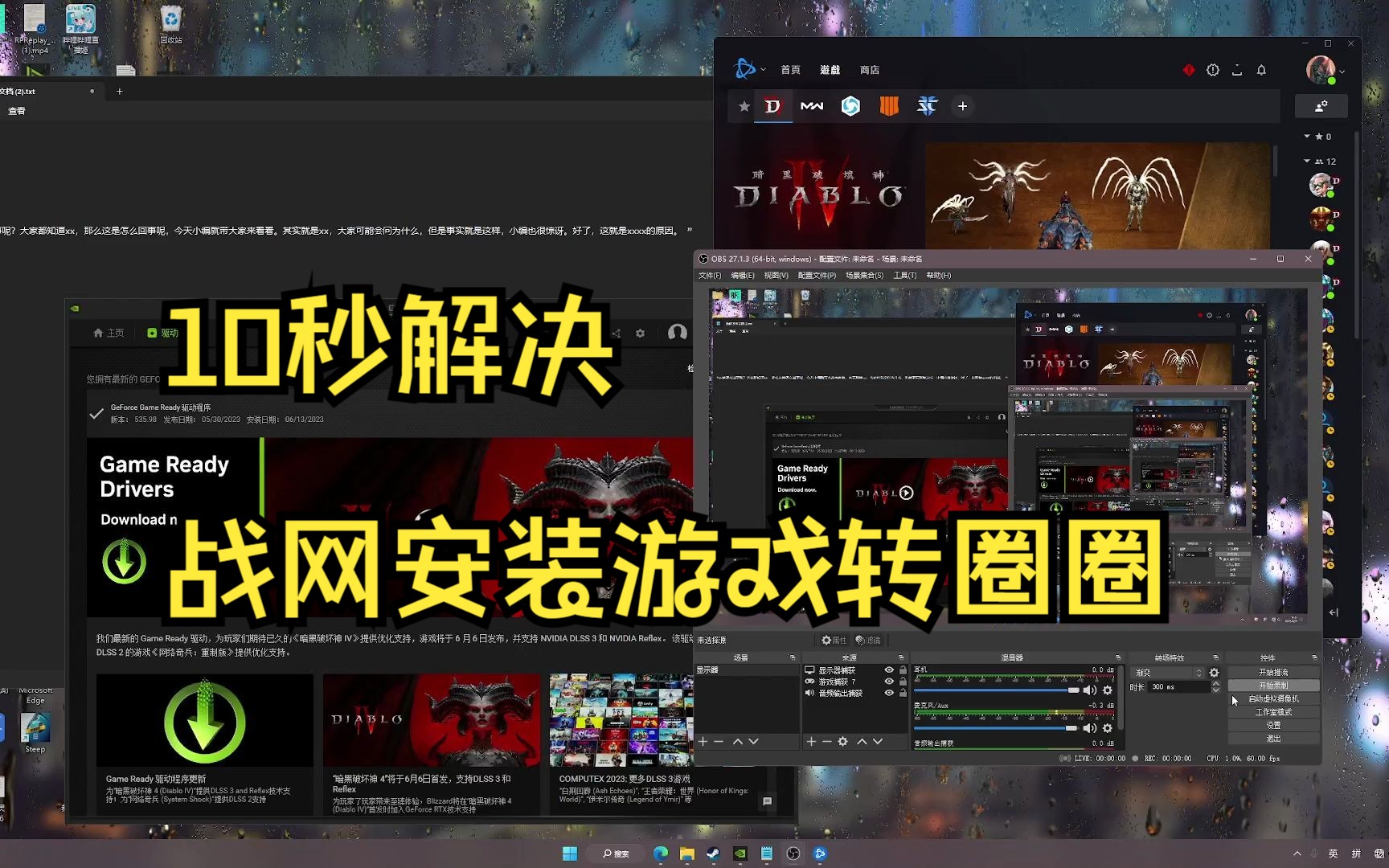Open OBS 配置文件(P) menu
The width and height of the screenshot is (1389, 868).
[817, 276]
